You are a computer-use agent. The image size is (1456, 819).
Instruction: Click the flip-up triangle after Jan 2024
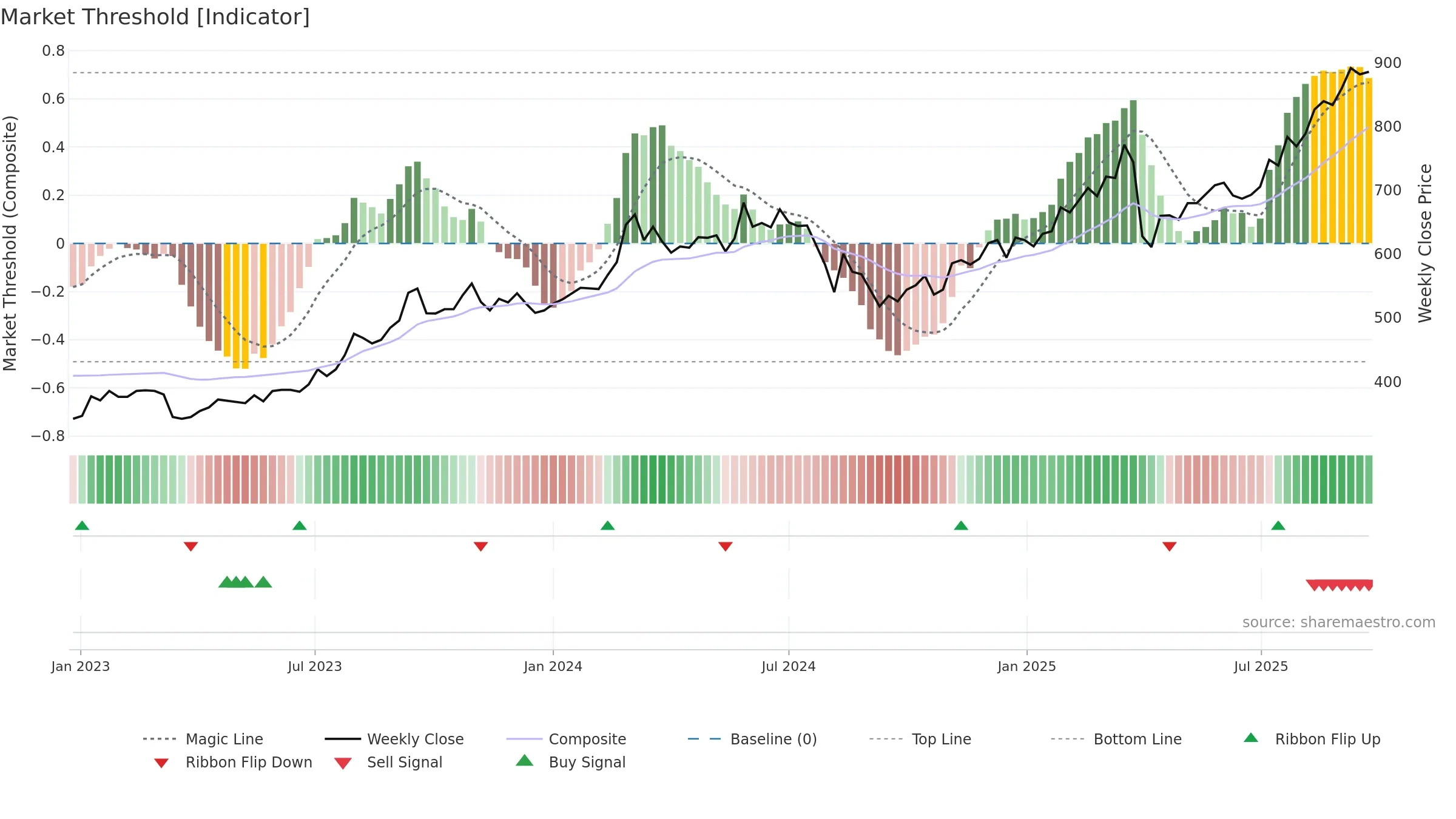pyautogui.click(x=608, y=525)
